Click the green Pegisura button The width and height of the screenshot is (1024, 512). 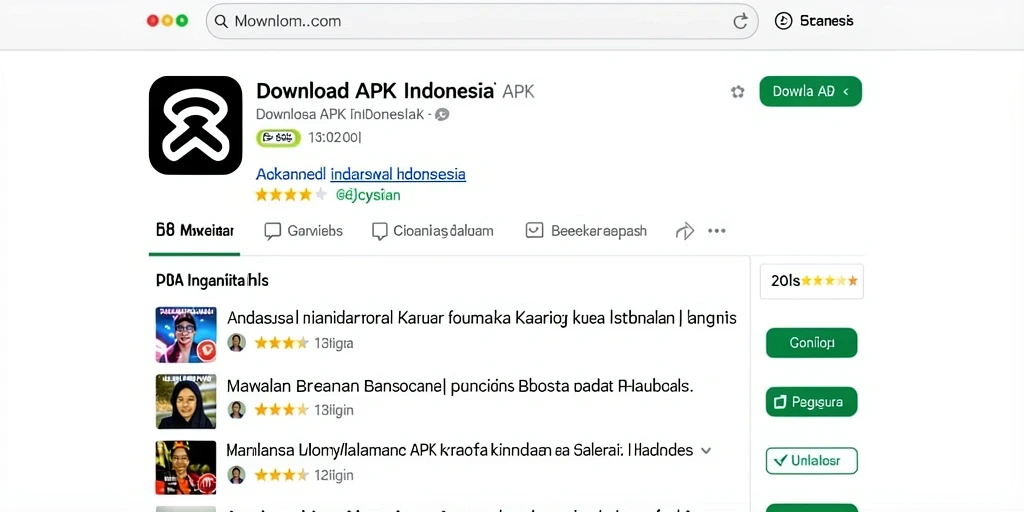click(x=811, y=402)
